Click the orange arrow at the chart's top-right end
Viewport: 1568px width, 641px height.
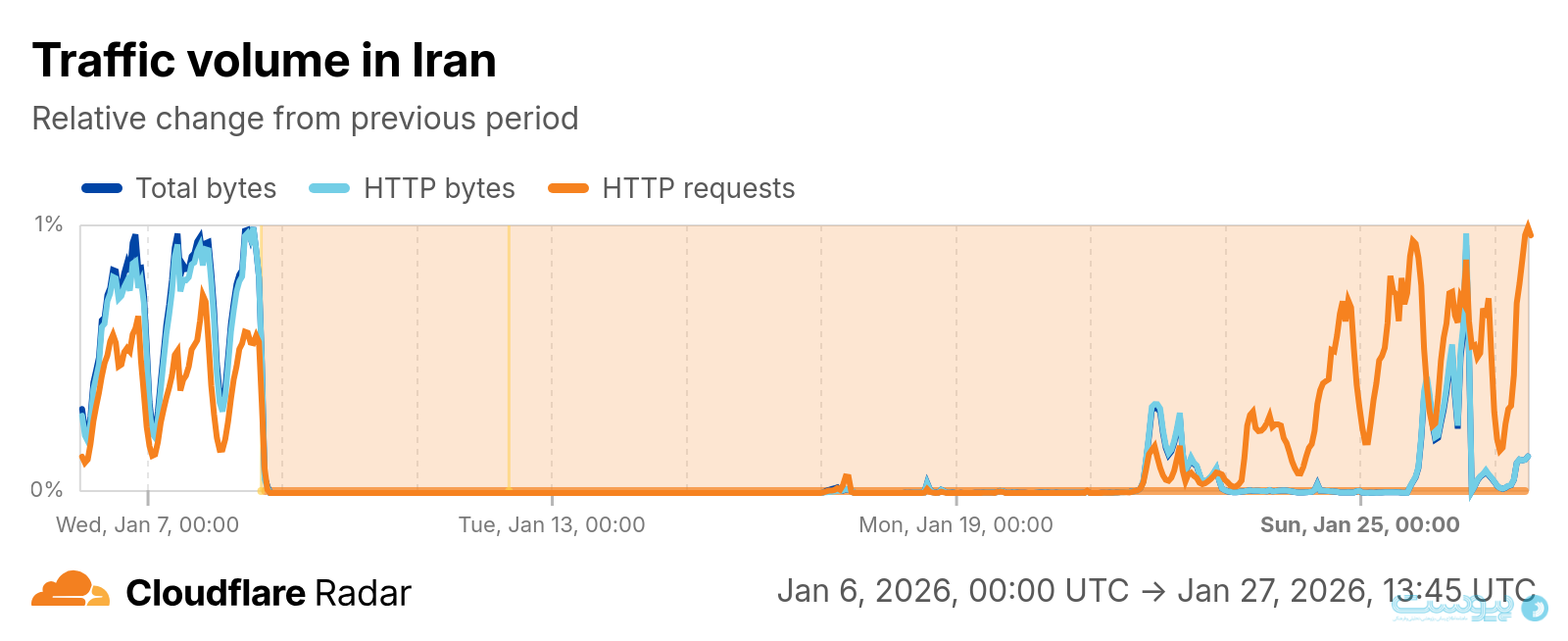pos(1527,230)
